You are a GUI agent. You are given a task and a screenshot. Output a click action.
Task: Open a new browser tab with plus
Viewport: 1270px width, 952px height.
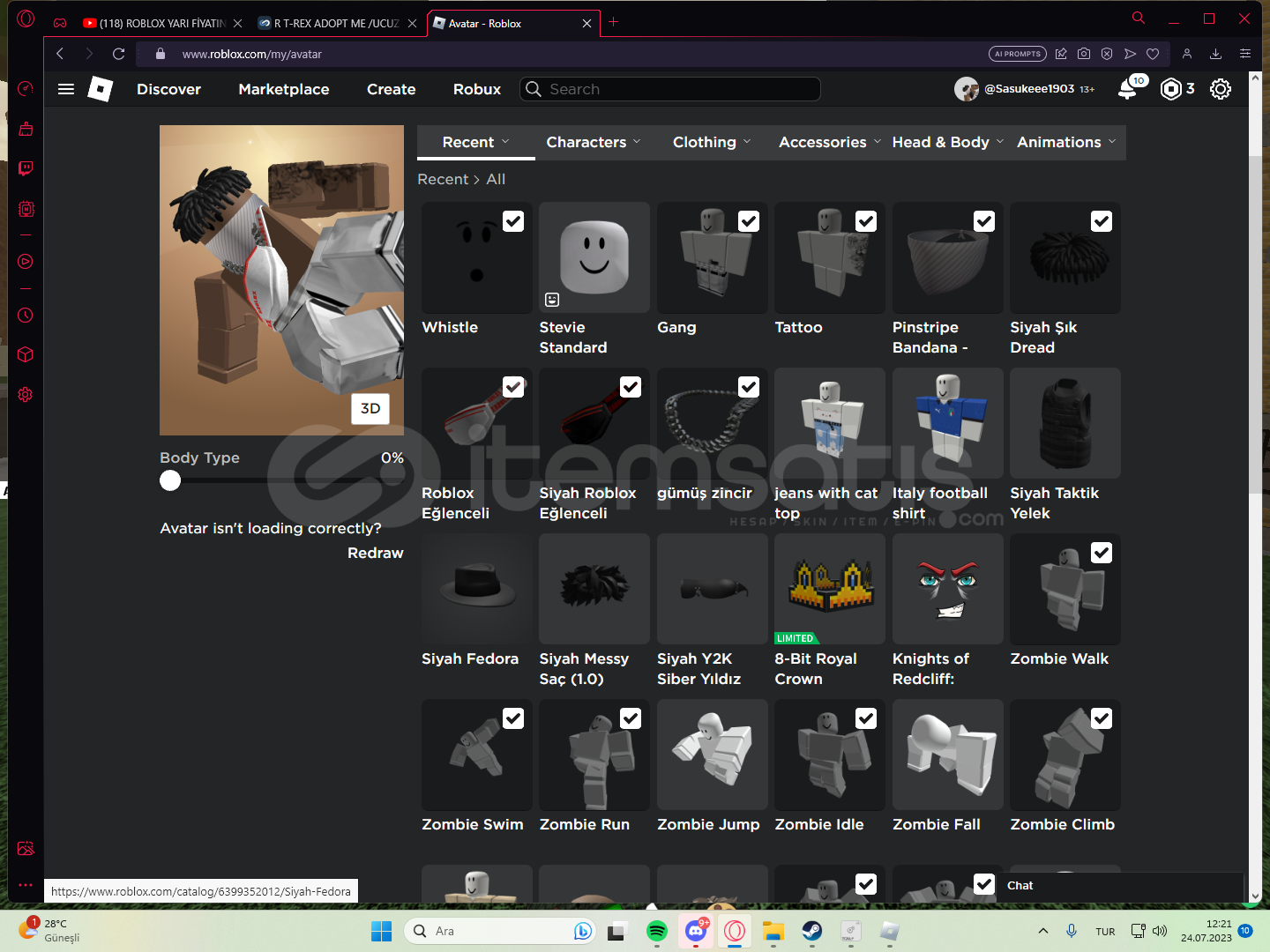pos(614,22)
